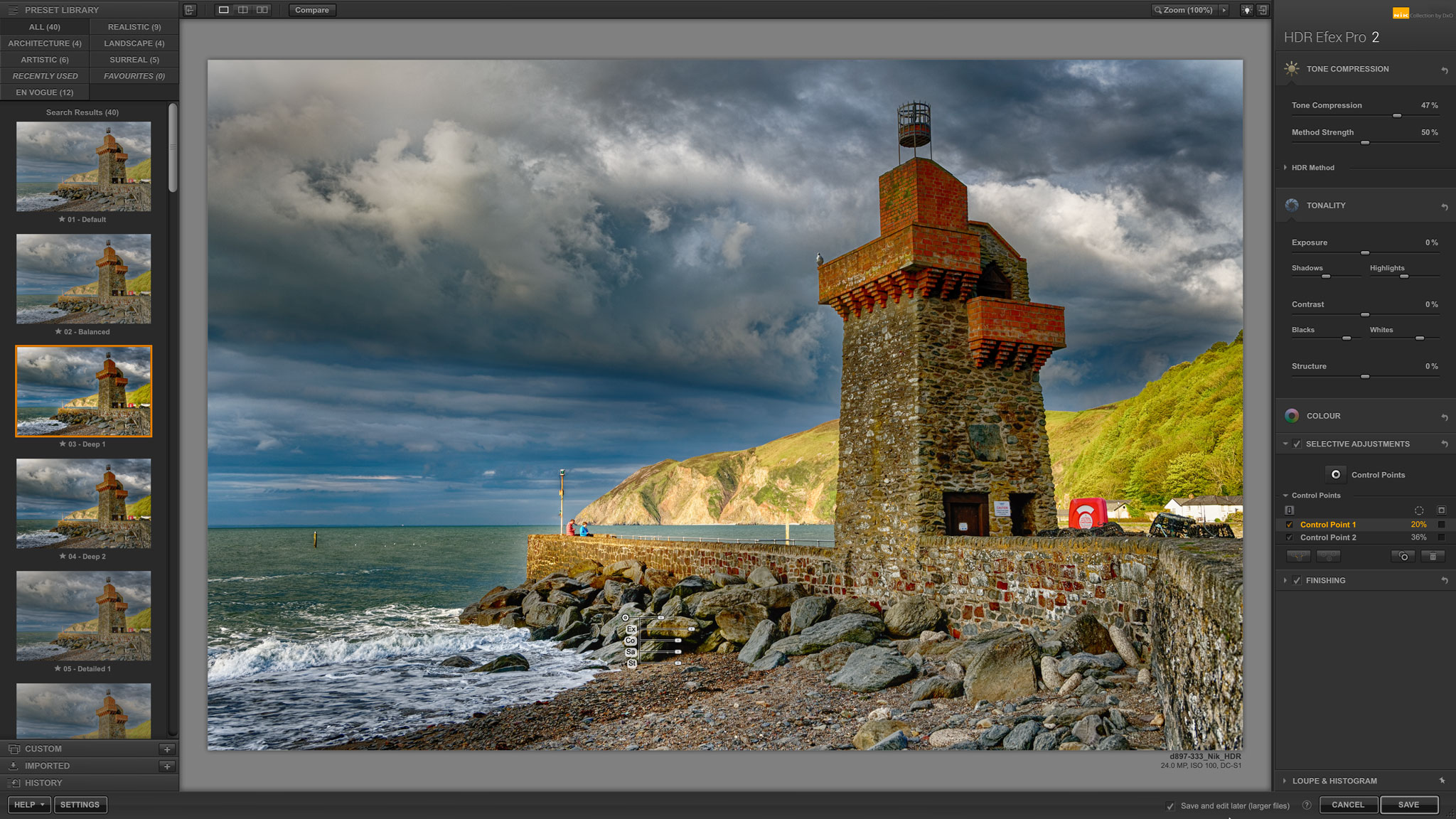Viewport: 1456px width, 819px height.
Task: Adjust the Tone Compression slider handle
Action: (1396, 115)
